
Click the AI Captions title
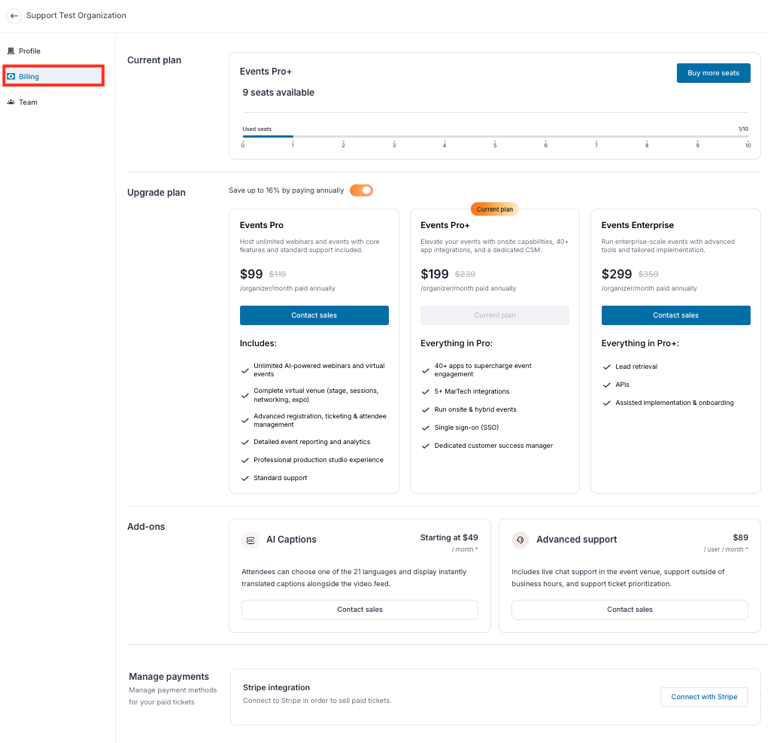[291, 540]
